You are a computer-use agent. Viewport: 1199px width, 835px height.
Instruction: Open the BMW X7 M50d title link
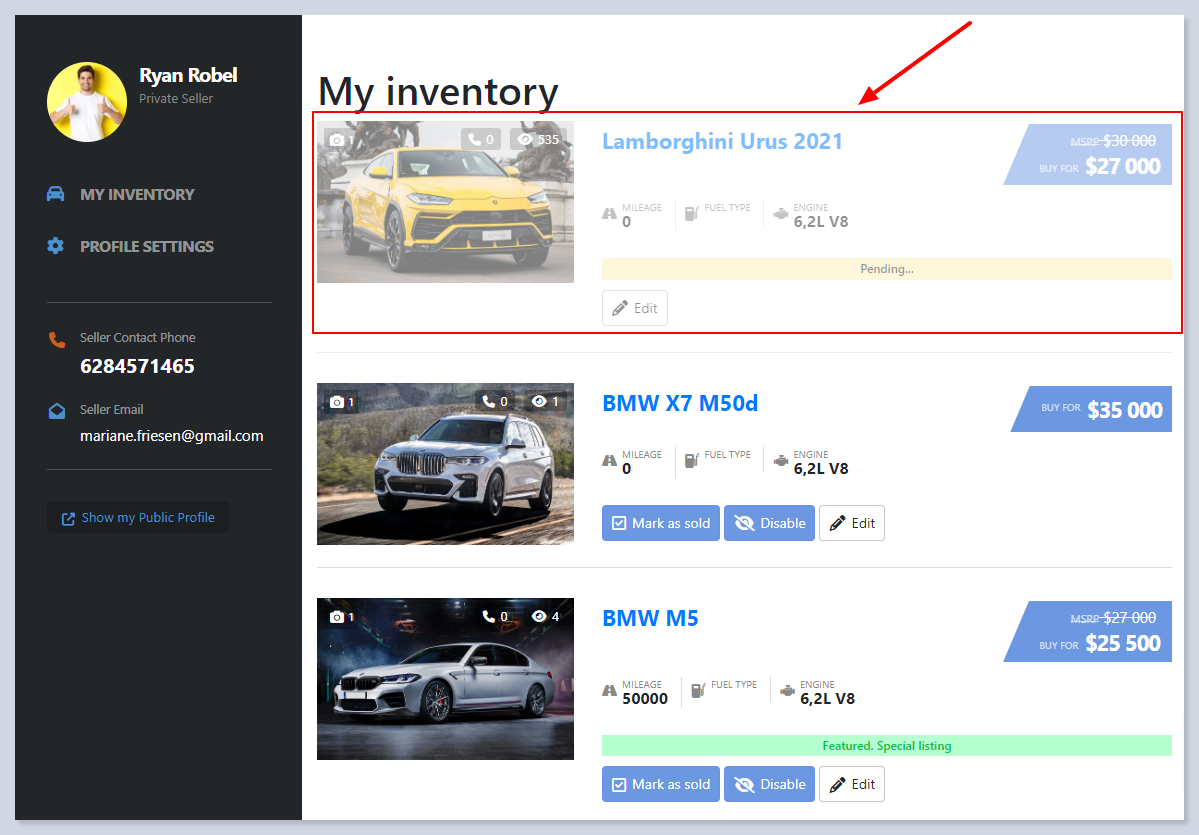click(680, 403)
